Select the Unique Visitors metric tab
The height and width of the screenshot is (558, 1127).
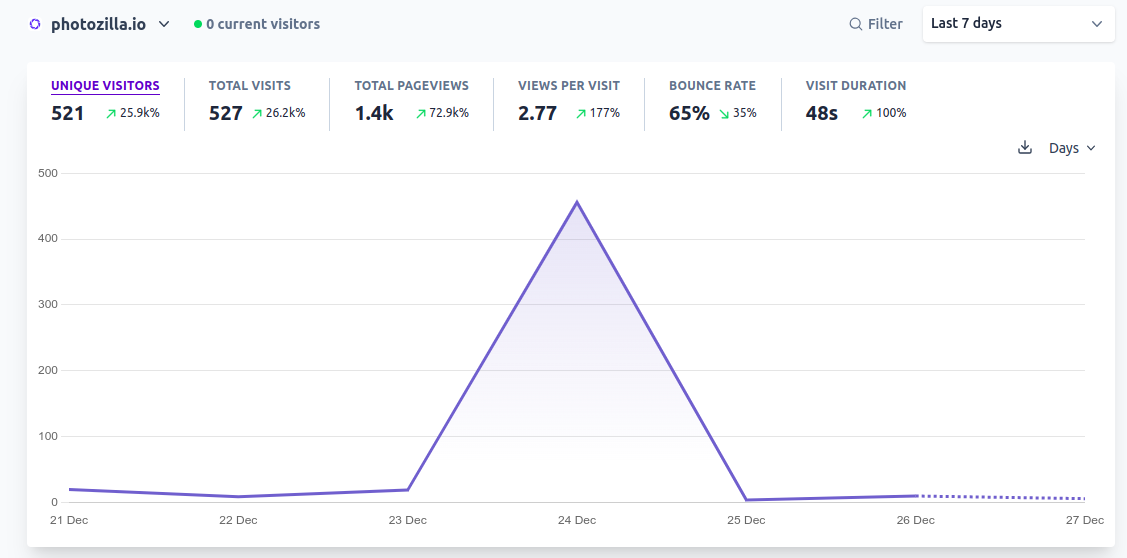(105, 86)
